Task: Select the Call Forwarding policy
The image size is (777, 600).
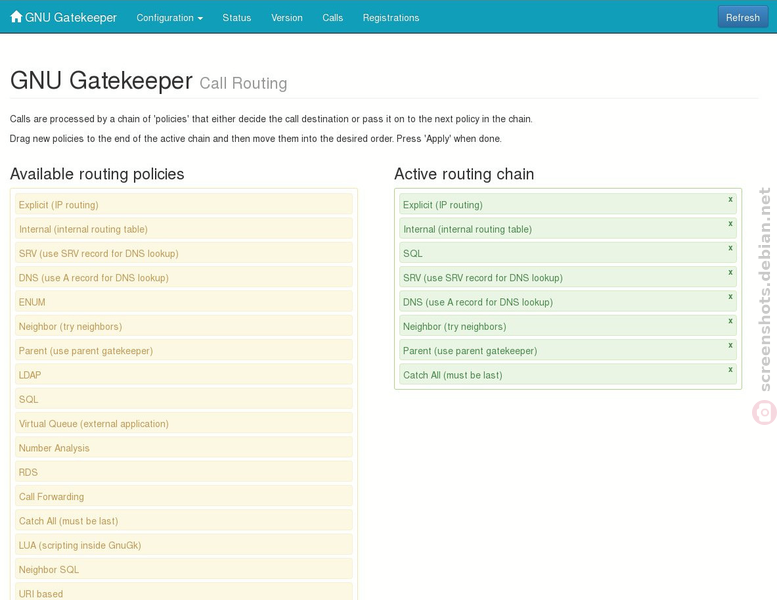Action: pyautogui.click(x=184, y=496)
